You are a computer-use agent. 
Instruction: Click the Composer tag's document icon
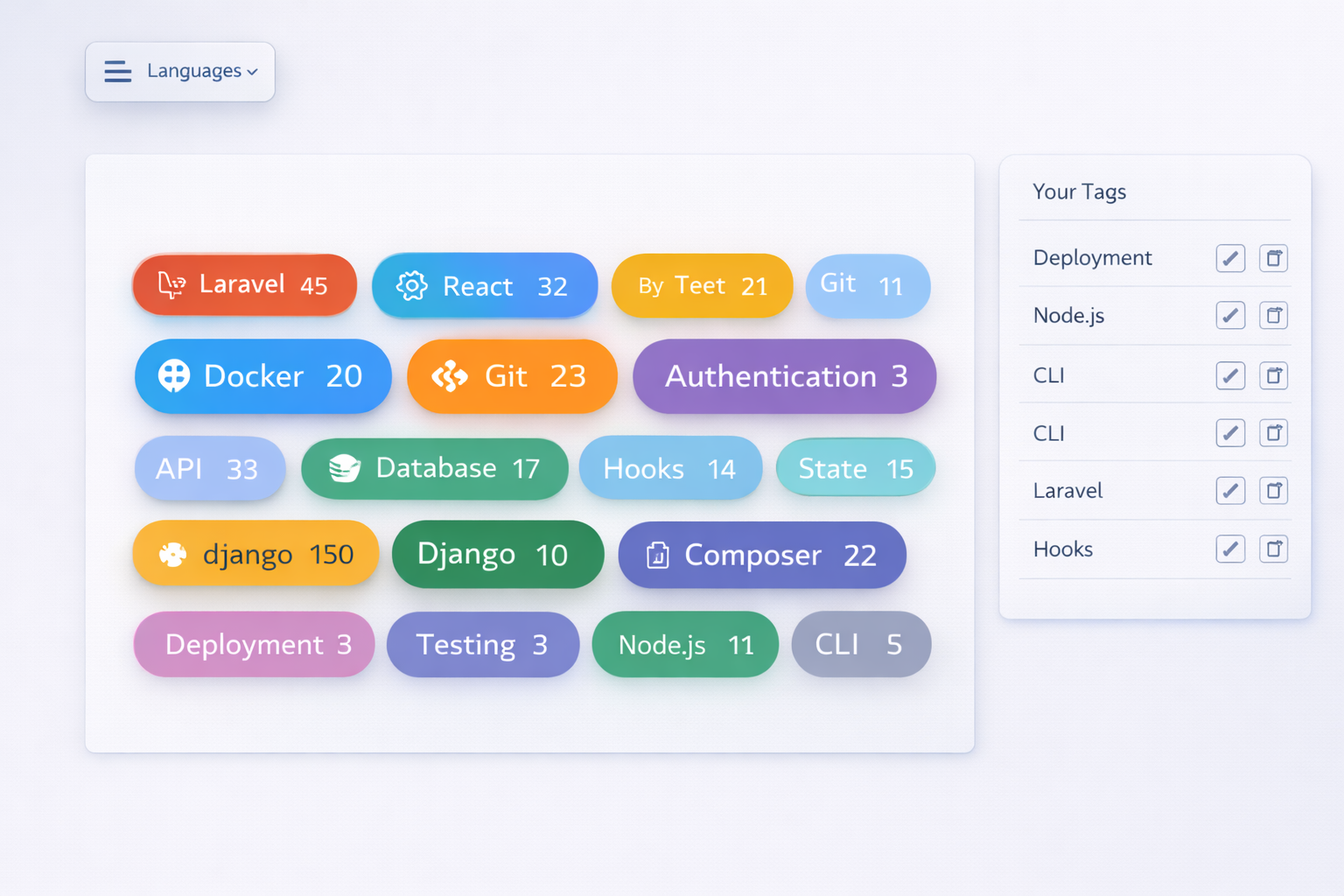(x=657, y=555)
